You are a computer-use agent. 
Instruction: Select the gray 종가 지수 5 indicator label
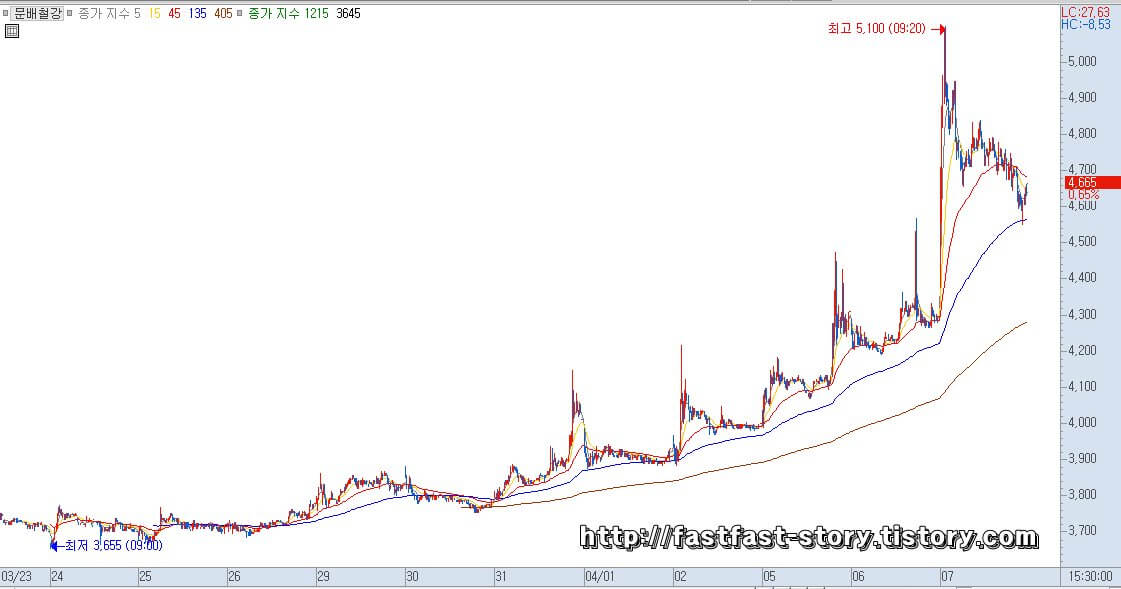click(109, 13)
